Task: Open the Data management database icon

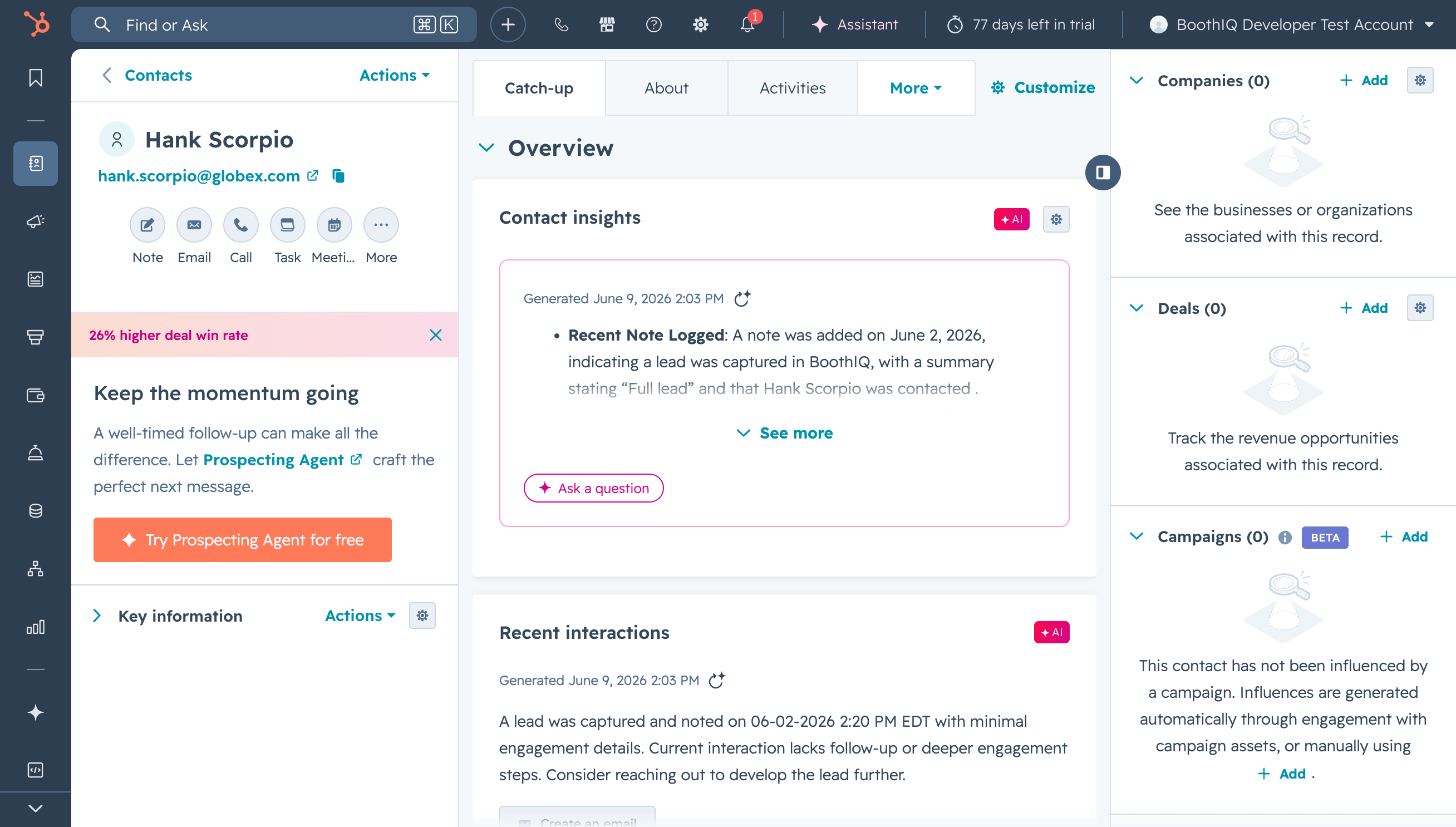Action: tap(36, 511)
